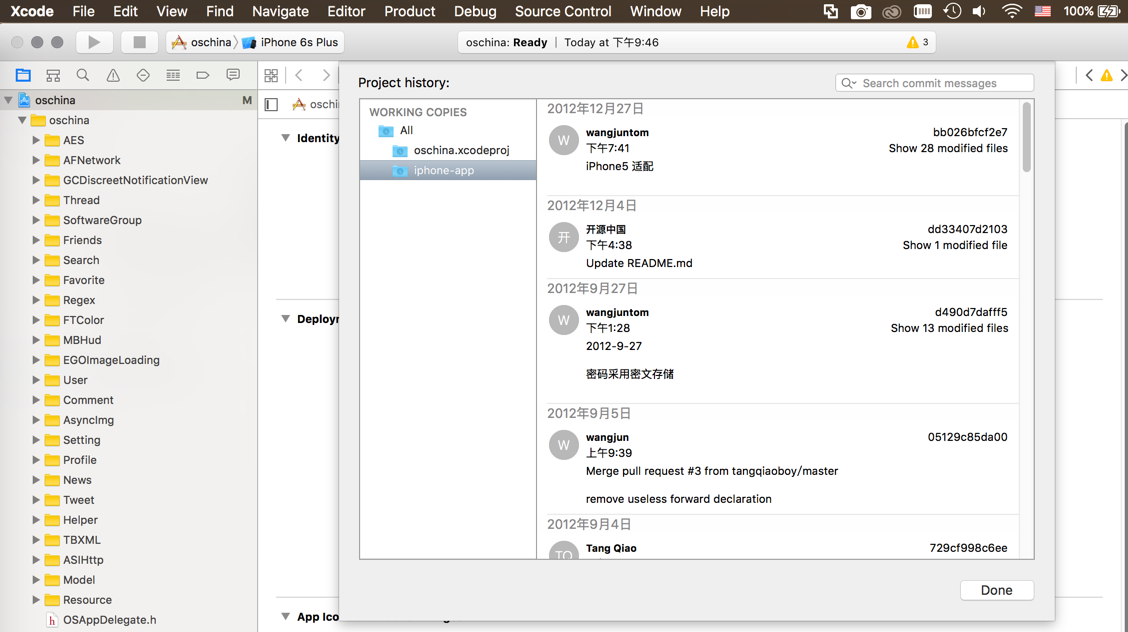Click commit message 'Update README.md'
The height and width of the screenshot is (632, 1128).
tap(639, 263)
